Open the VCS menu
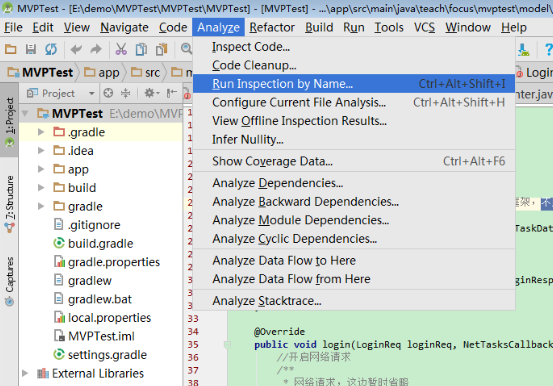Image resolution: width=553 pixels, height=386 pixels. (424, 28)
